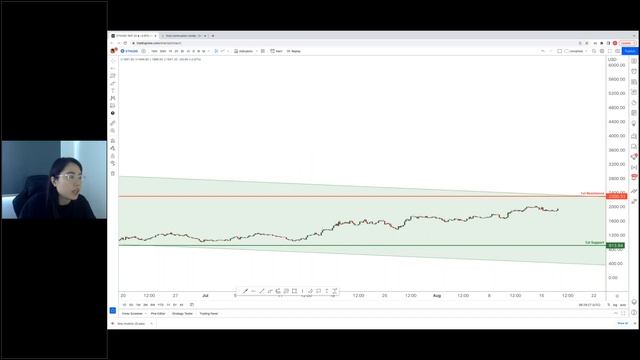Click the blue Publish button
640x360 pixels.
(x=630, y=51)
